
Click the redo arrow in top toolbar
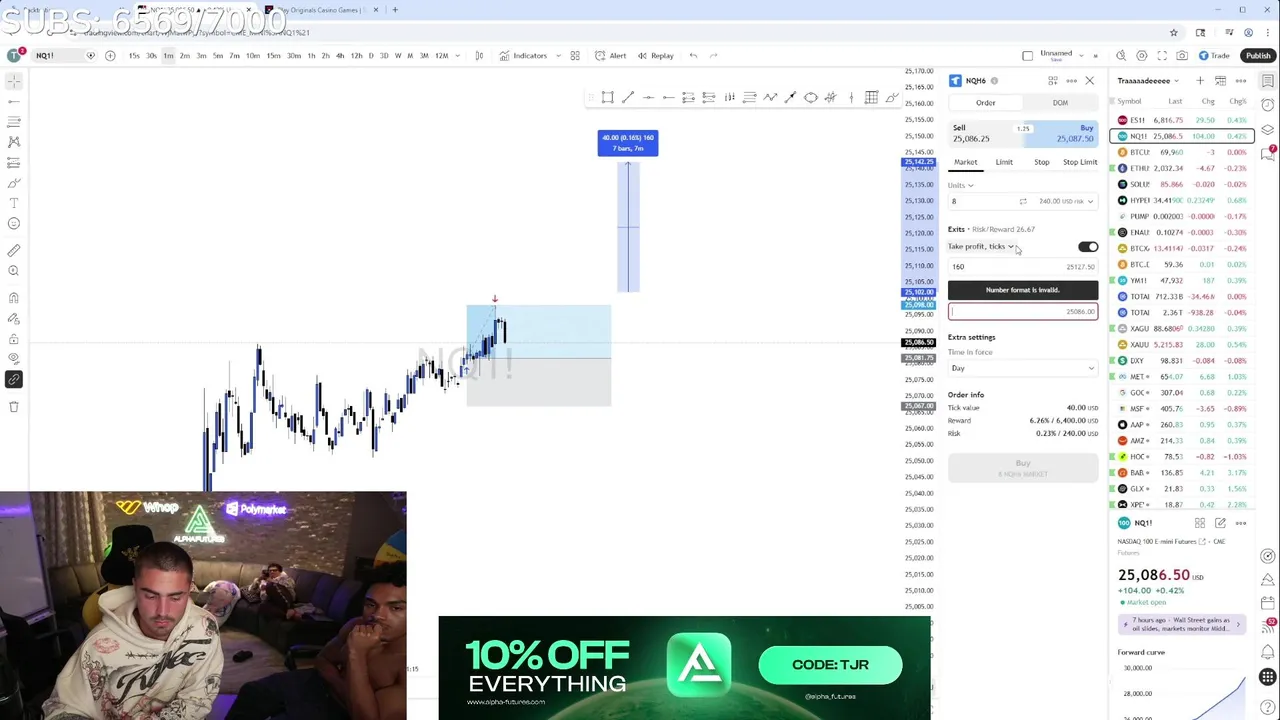(x=713, y=56)
